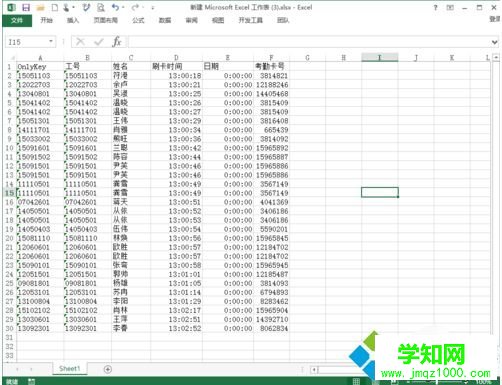Select column I header

click(x=379, y=58)
